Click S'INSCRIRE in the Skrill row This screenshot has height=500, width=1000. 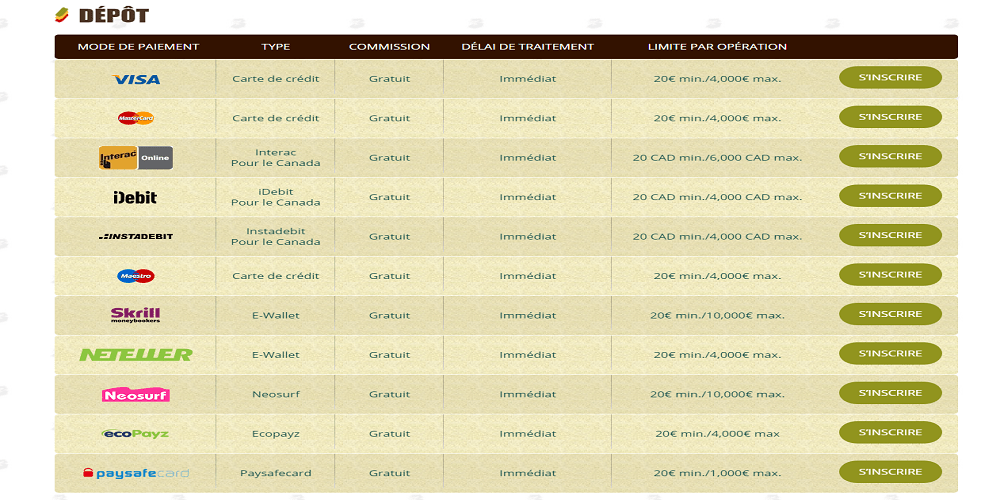coord(890,314)
